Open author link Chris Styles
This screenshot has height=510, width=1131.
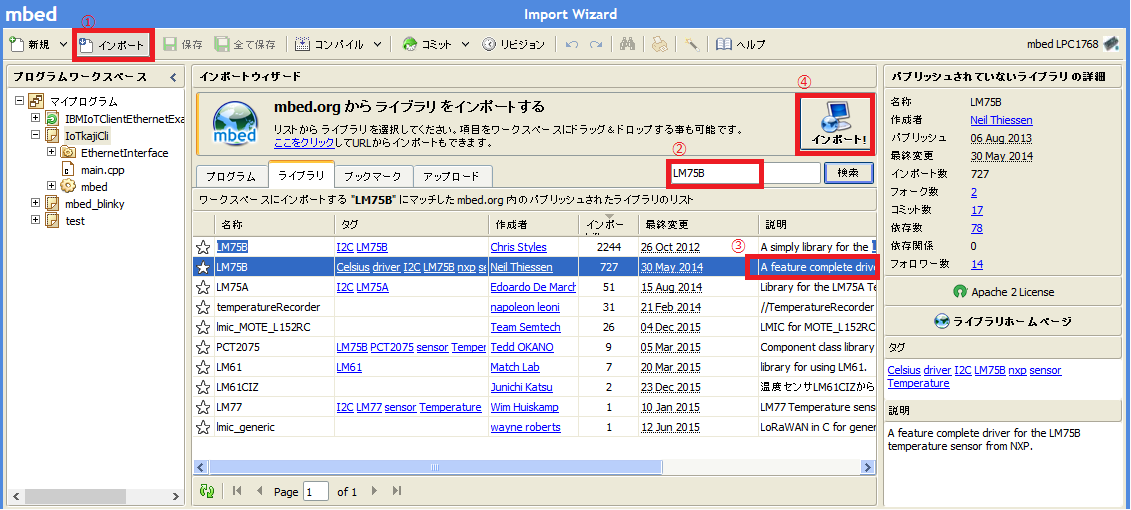click(518, 247)
